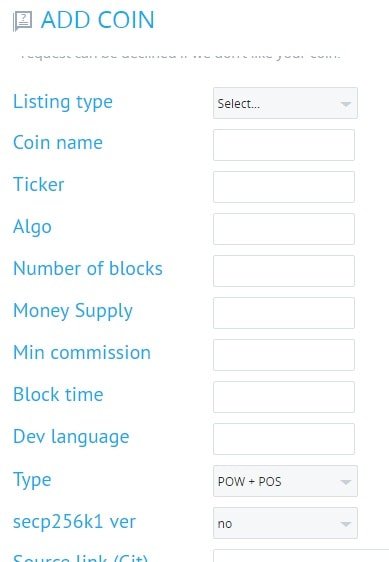
Task: Click the Listing type dropdown arrow
Action: pos(346,104)
